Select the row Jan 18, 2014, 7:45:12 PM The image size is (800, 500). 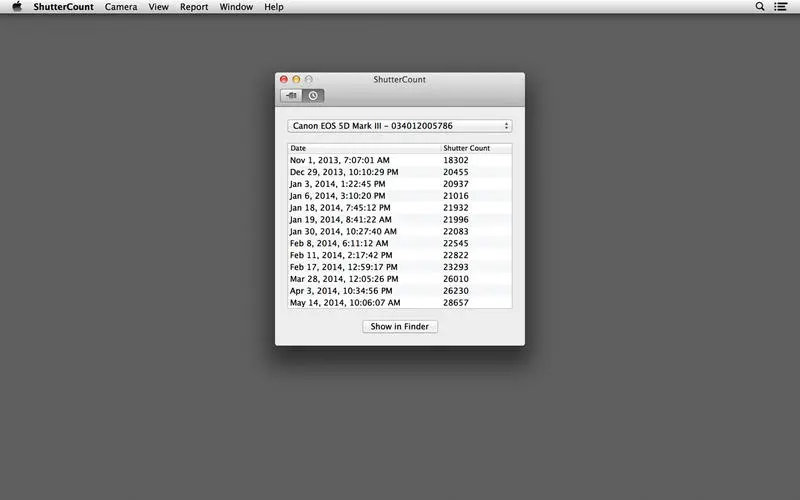click(x=399, y=208)
